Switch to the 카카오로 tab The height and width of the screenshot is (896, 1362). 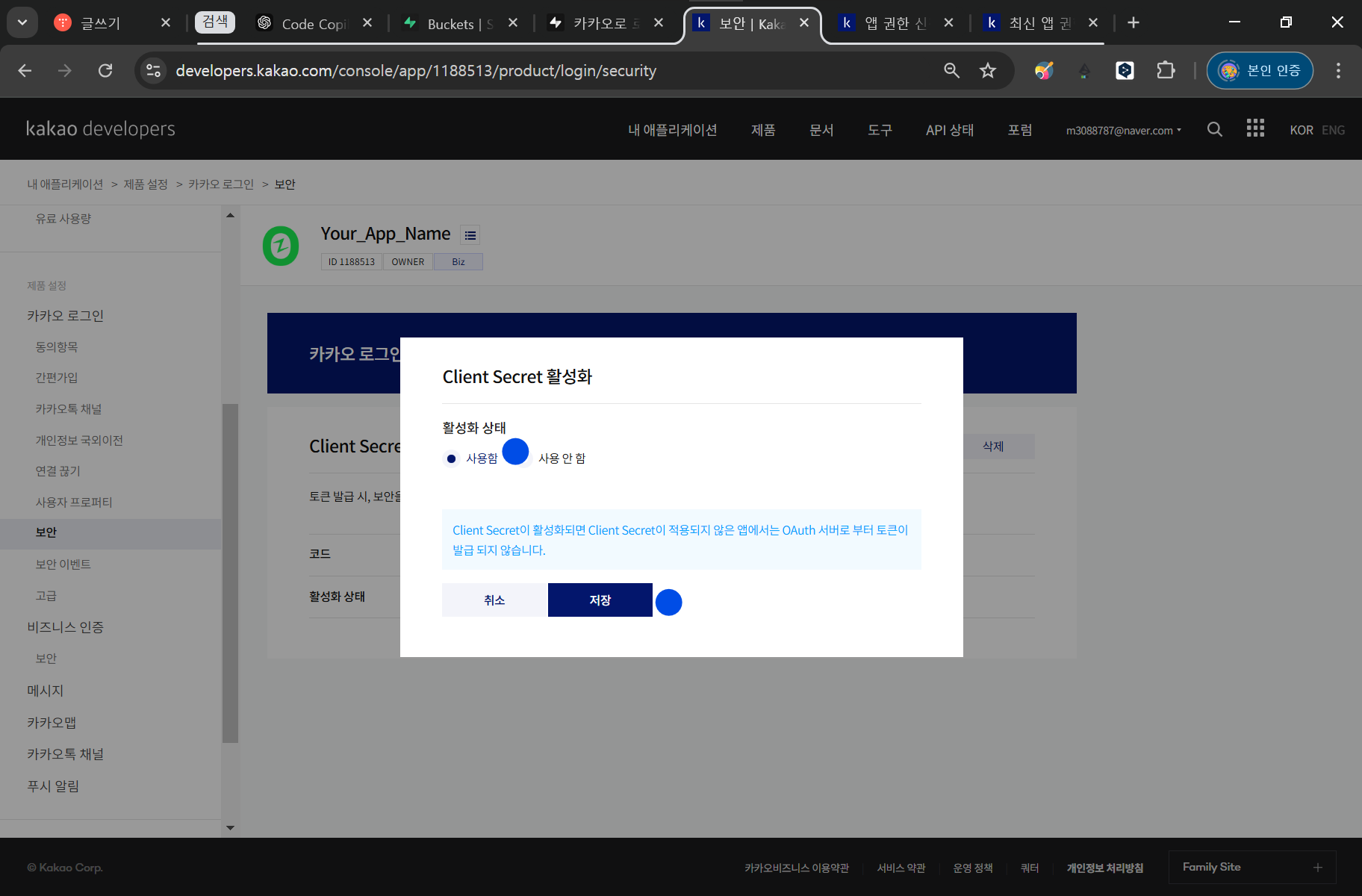(606, 23)
